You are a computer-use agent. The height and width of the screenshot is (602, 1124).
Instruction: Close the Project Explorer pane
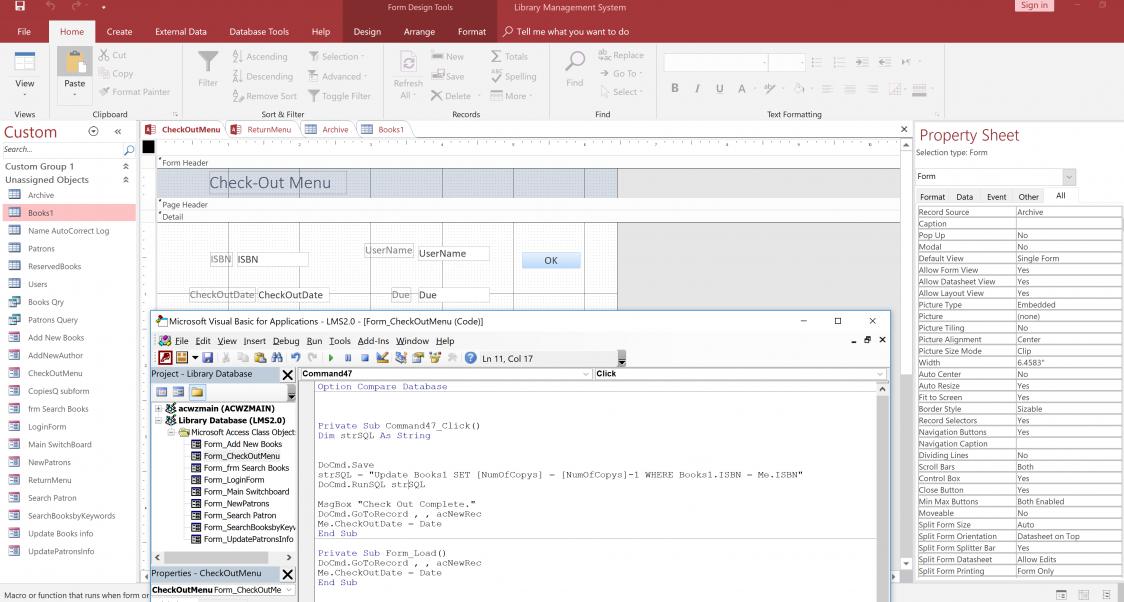[x=287, y=375]
